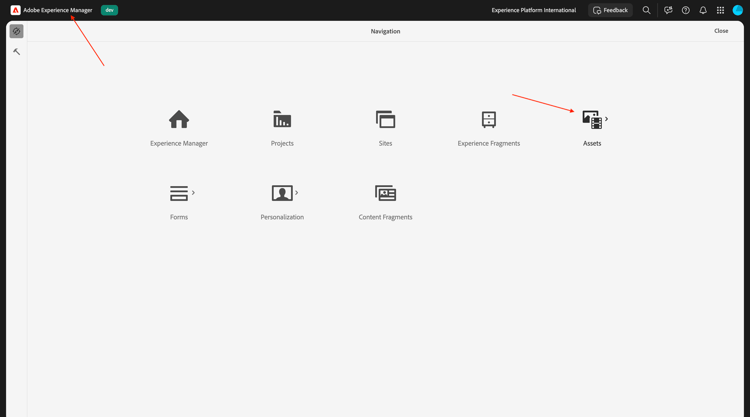Screen dimensions: 750x417
Task: Expand the Assets submenu chevron
Action: [607, 119]
